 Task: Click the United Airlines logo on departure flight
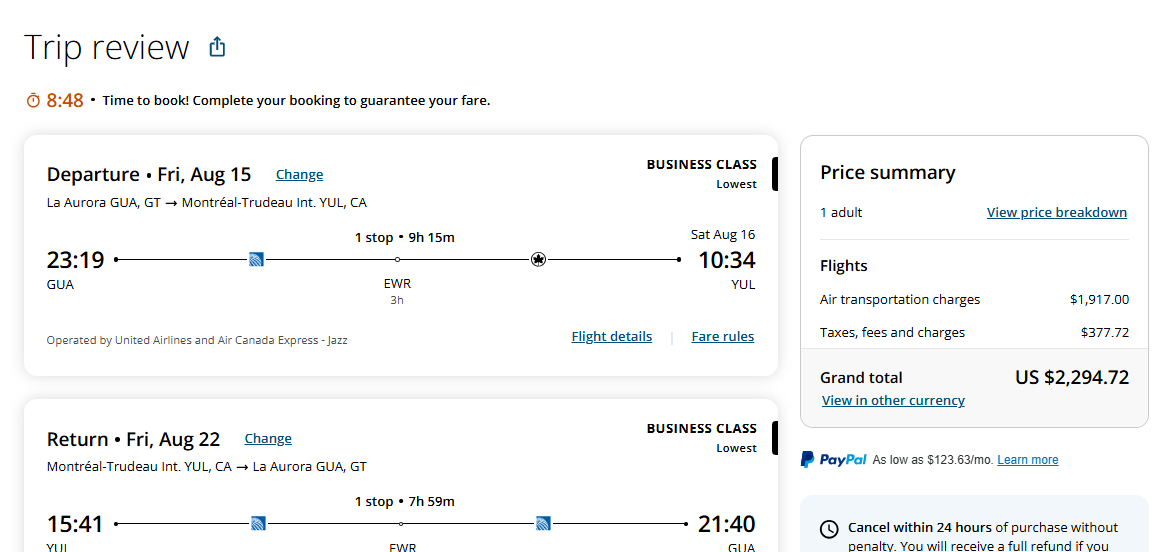click(x=257, y=260)
